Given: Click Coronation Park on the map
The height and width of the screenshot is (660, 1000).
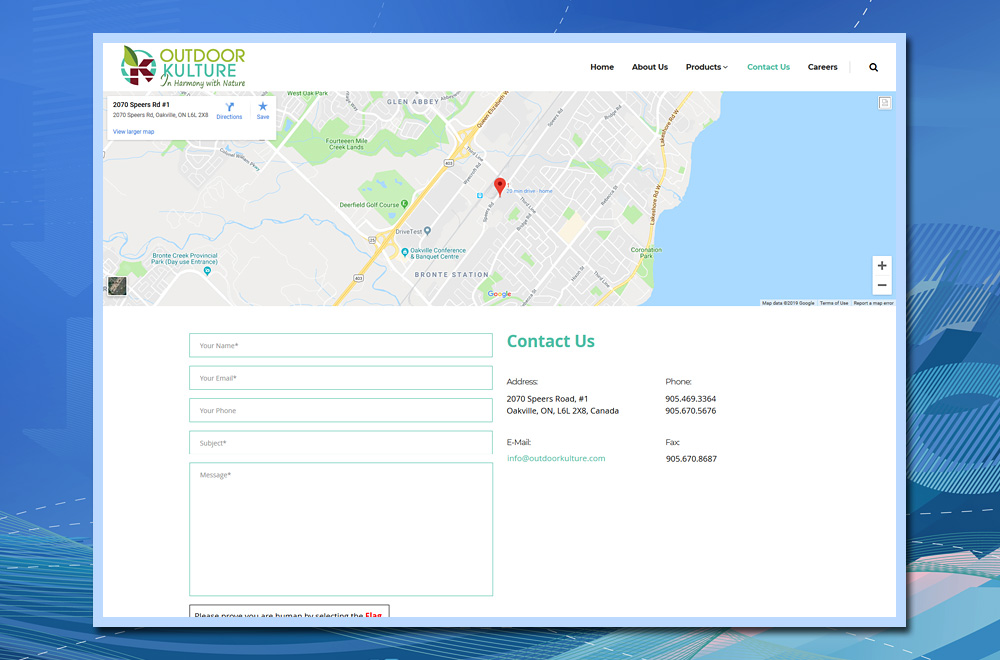Looking at the screenshot, I should 646,253.
